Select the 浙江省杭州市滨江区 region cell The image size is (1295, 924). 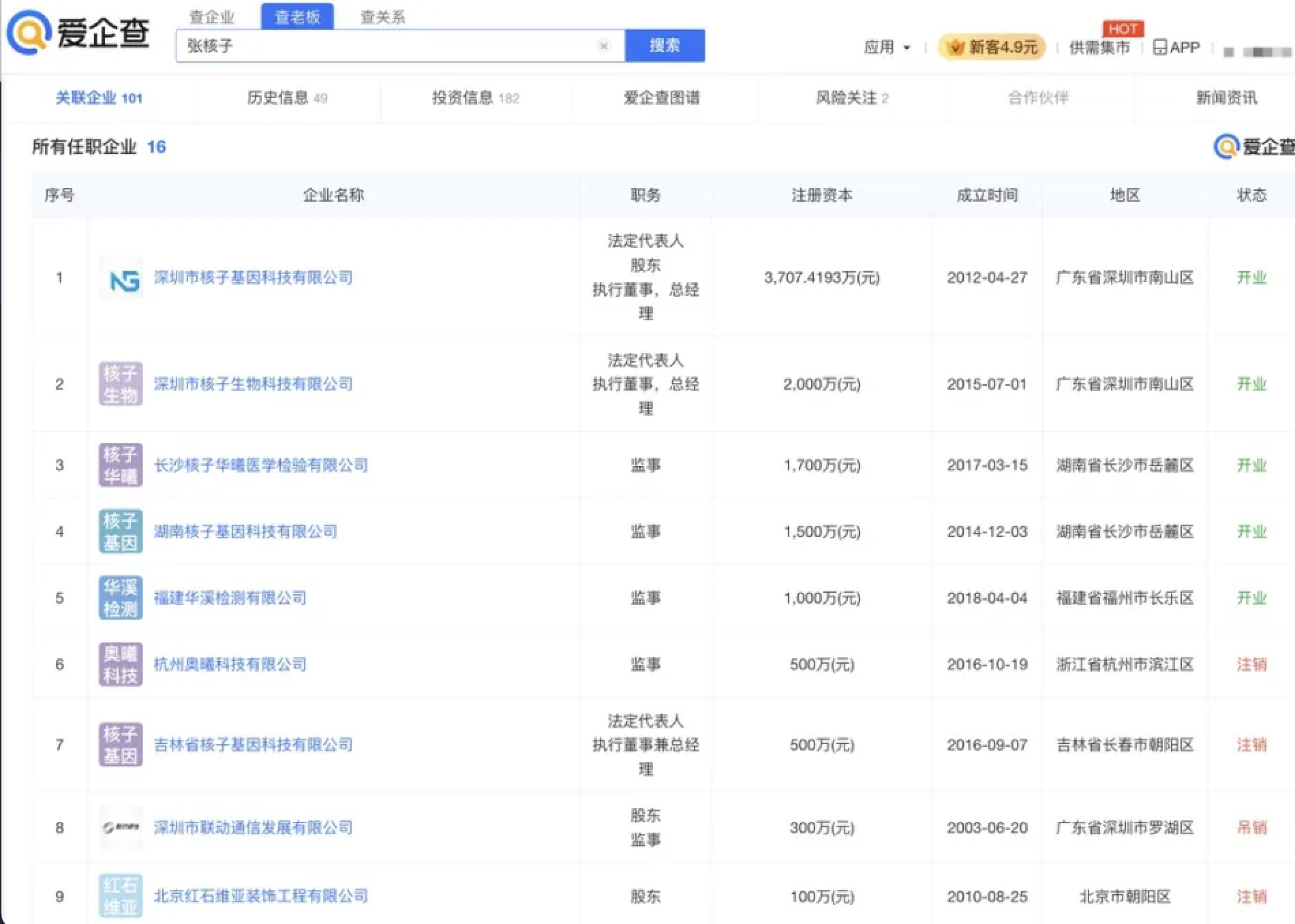tap(1125, 664)
